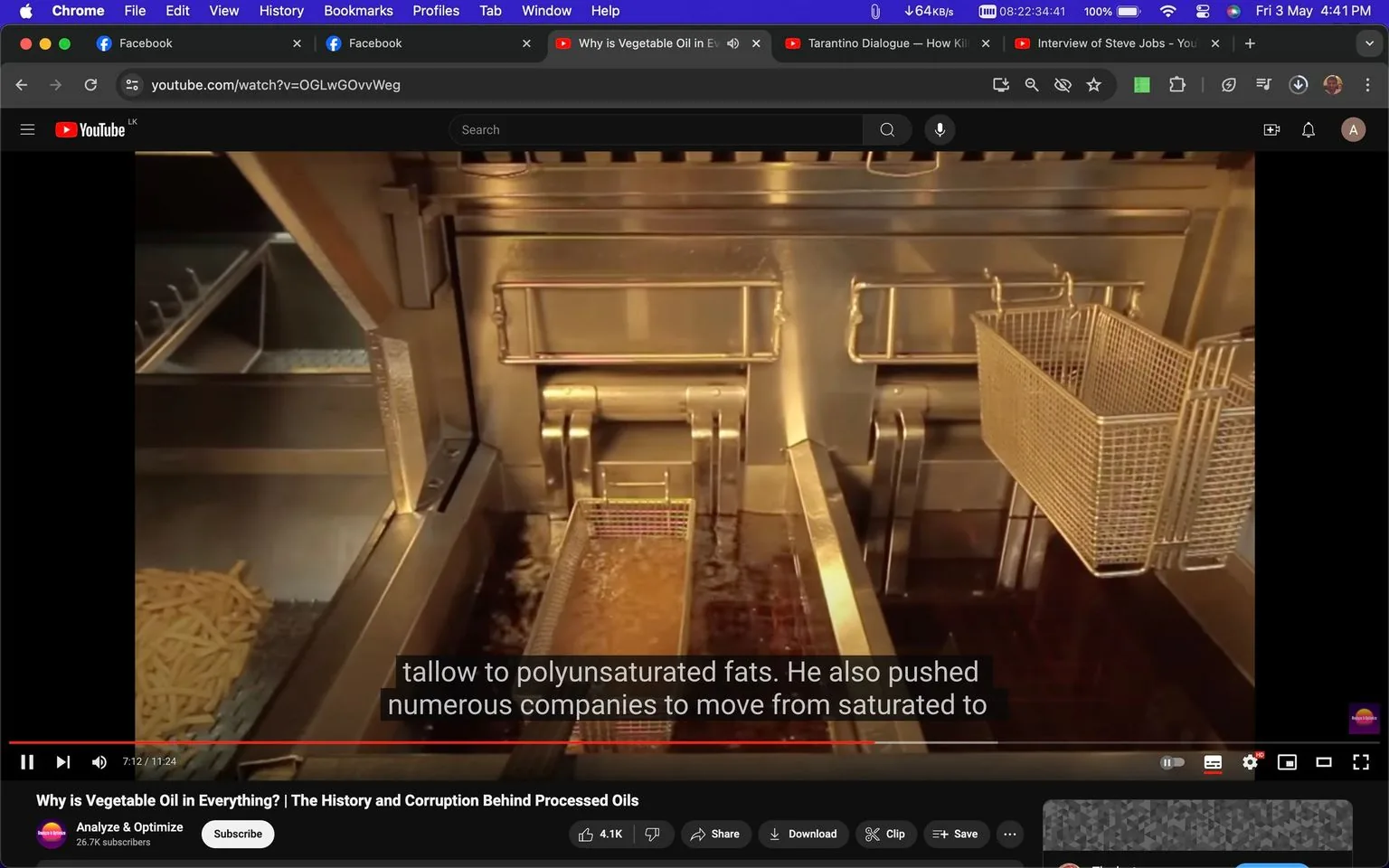Open the Create video icon
This screenshot has height=868, width=1389.
[x=1271, y=129]
